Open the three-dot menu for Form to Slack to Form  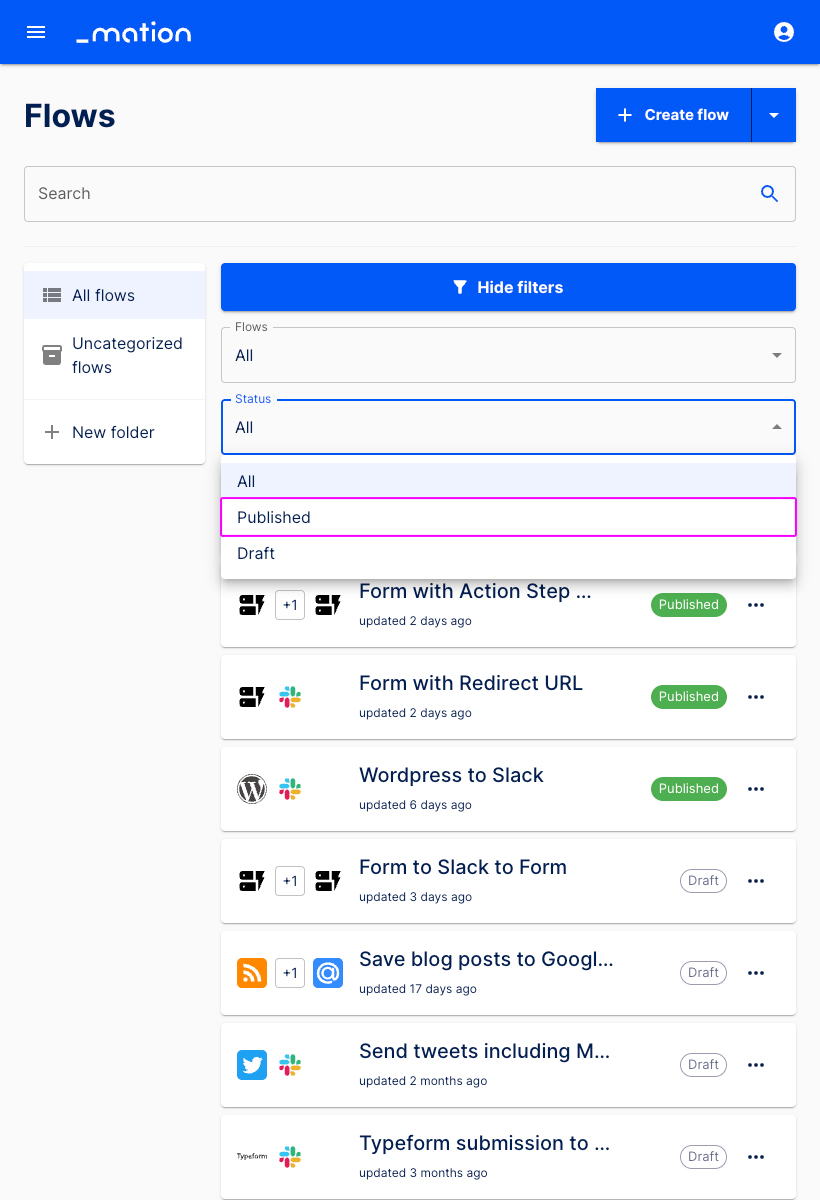756,881
